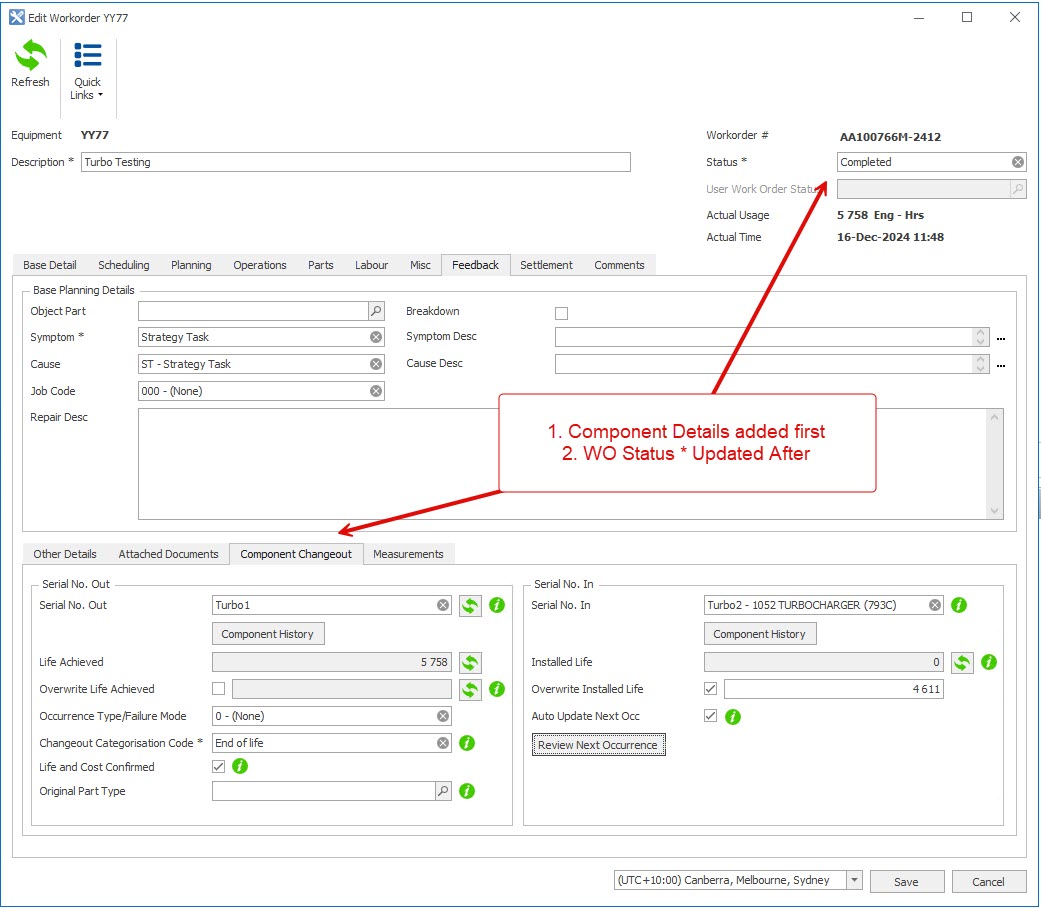Image resolution: width=1041 pixels, height=908 pixels.
Task: Click info icon beside Serial No. In
Action: [x=959, y=605]
